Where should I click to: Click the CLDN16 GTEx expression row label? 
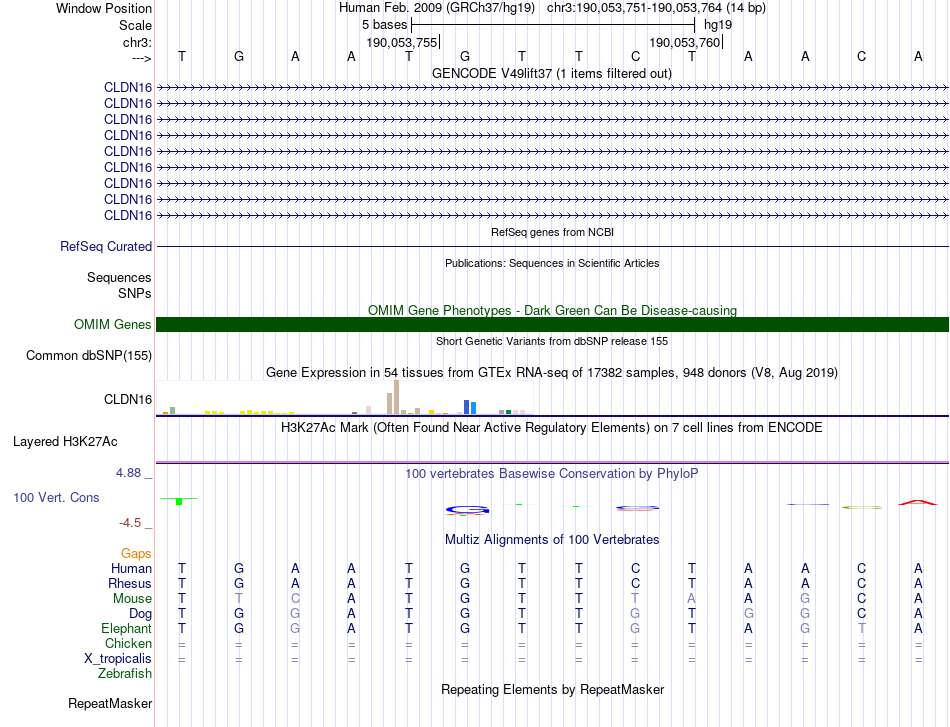128,399
